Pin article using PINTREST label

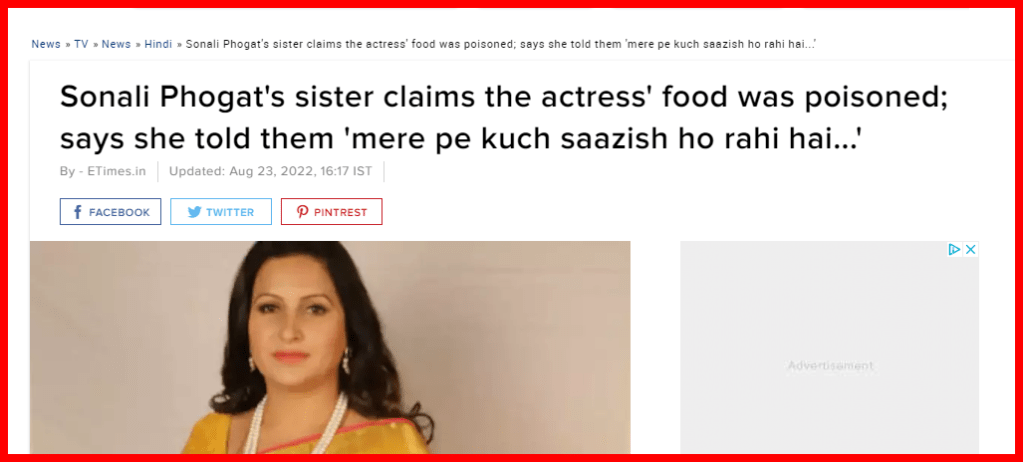(x=341, y=212)
